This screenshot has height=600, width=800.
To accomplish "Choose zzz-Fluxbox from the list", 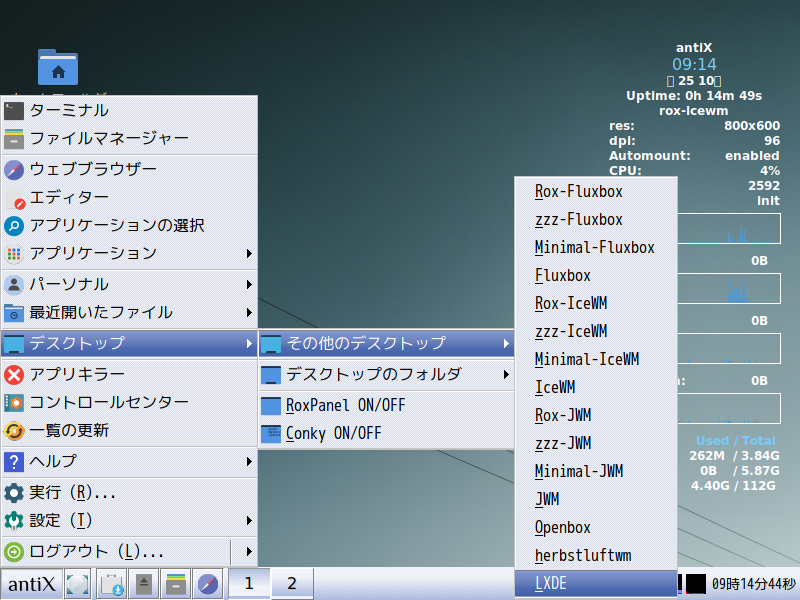I will coord(596,220).
